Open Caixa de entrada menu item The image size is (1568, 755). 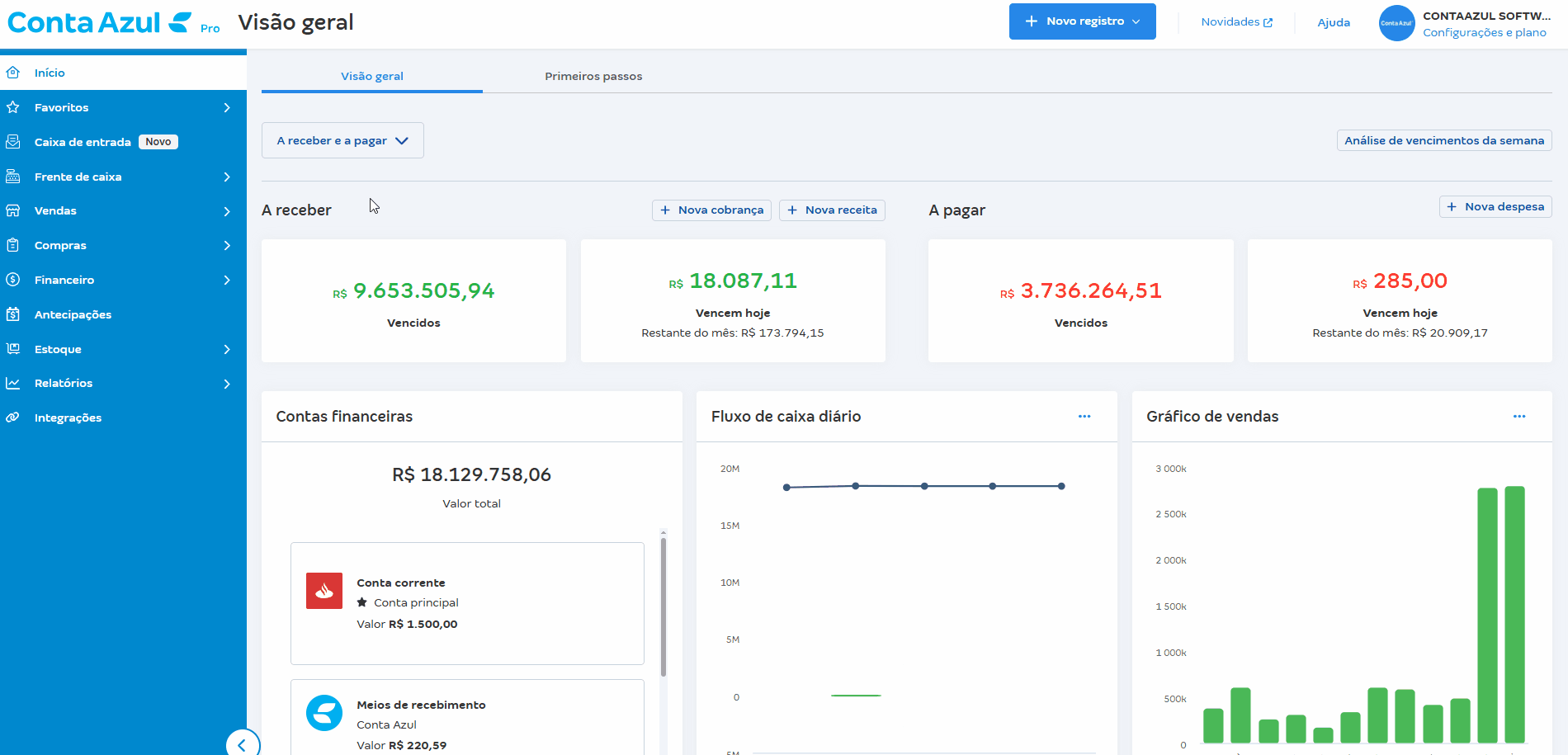click(x=123, y=142)
